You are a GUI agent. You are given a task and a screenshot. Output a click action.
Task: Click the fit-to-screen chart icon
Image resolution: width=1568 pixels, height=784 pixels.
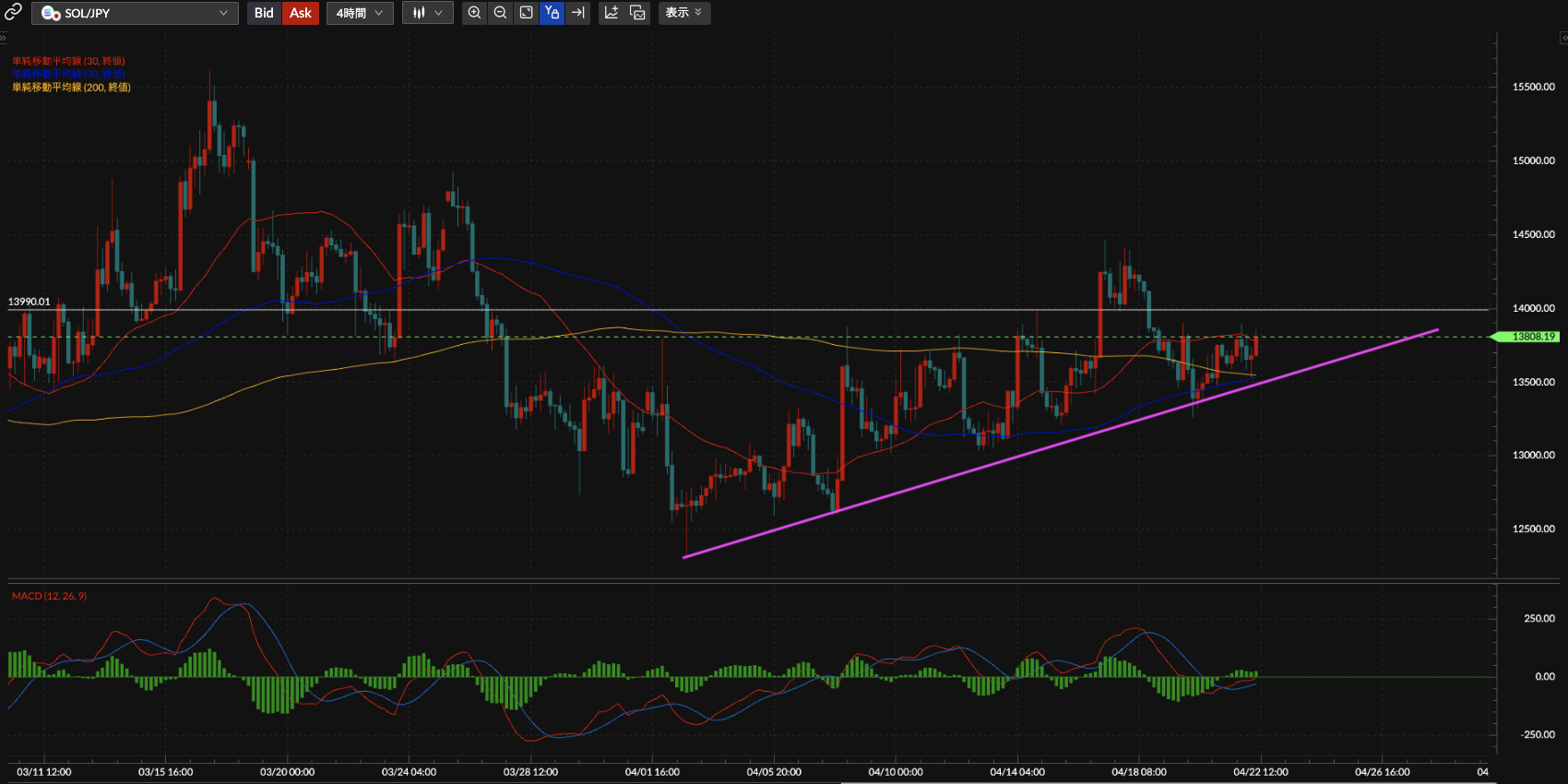click(x=526, y=13)
